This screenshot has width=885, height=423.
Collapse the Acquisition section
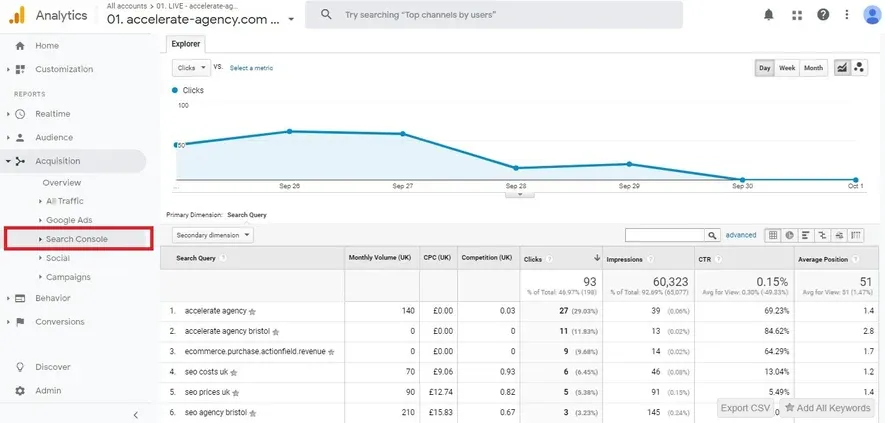tap(8, 162)
